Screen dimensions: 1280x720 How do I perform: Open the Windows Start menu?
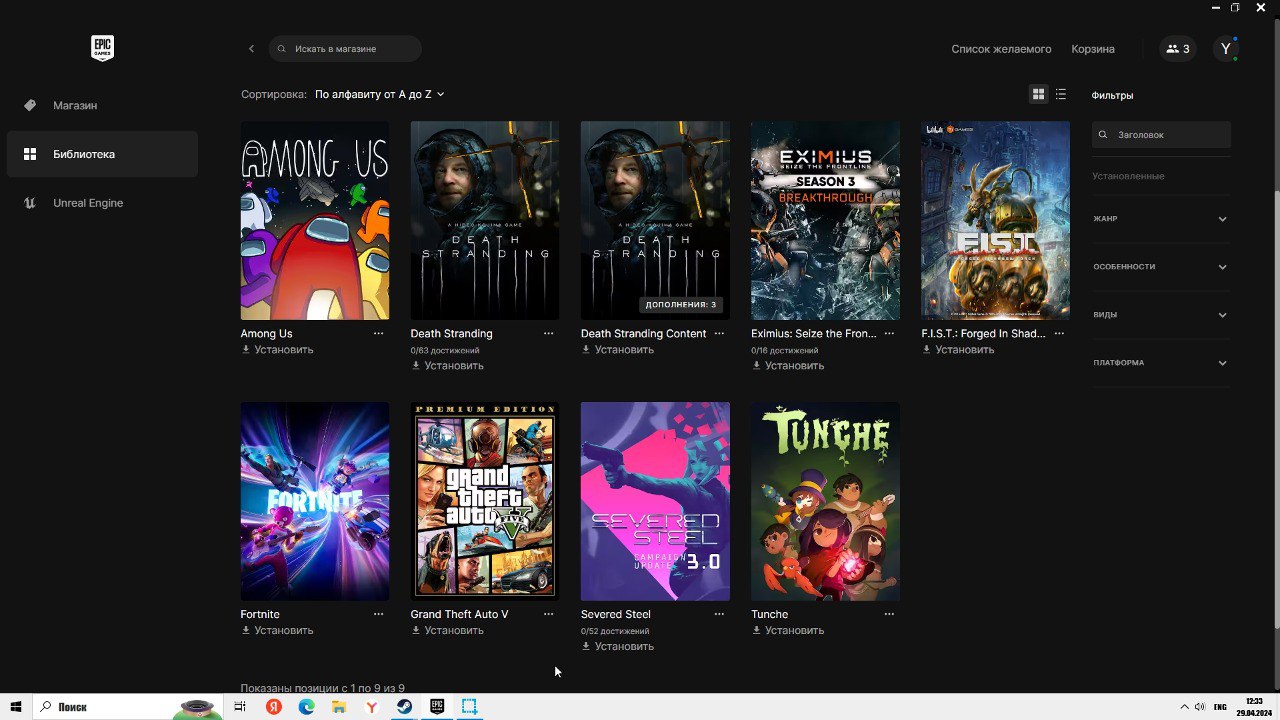coord(15,707)
